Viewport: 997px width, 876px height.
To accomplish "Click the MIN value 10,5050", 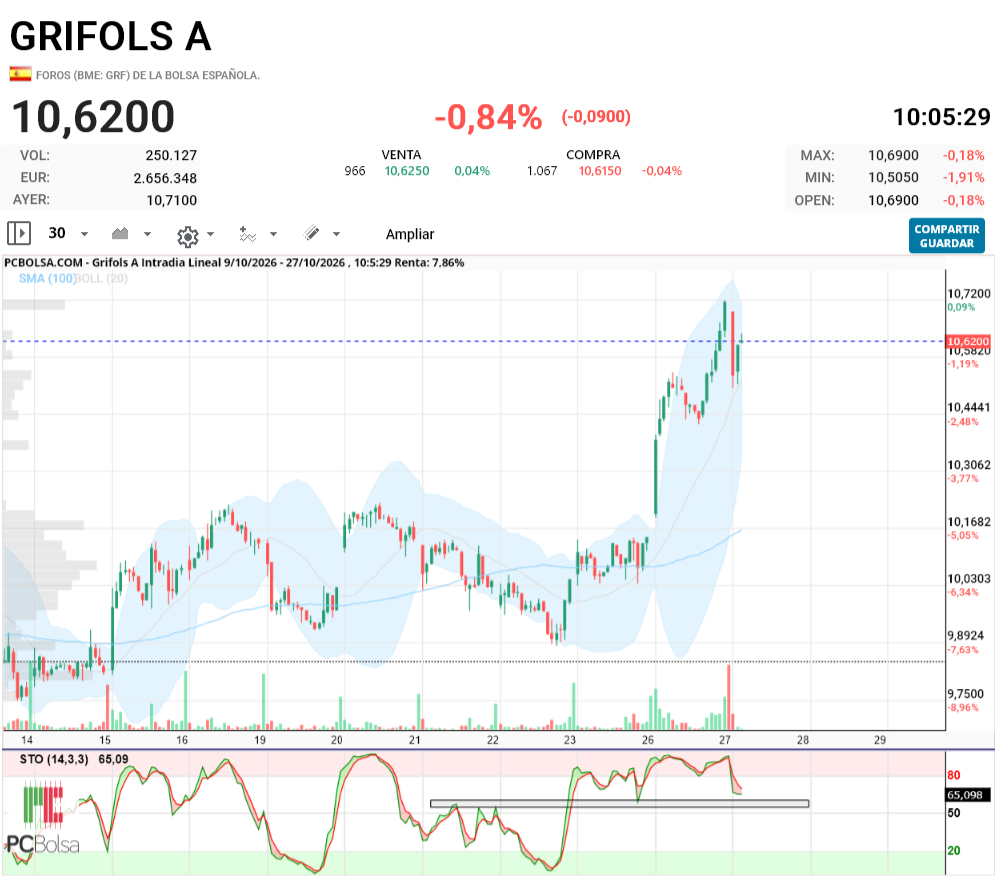I will tap(893, 177).
